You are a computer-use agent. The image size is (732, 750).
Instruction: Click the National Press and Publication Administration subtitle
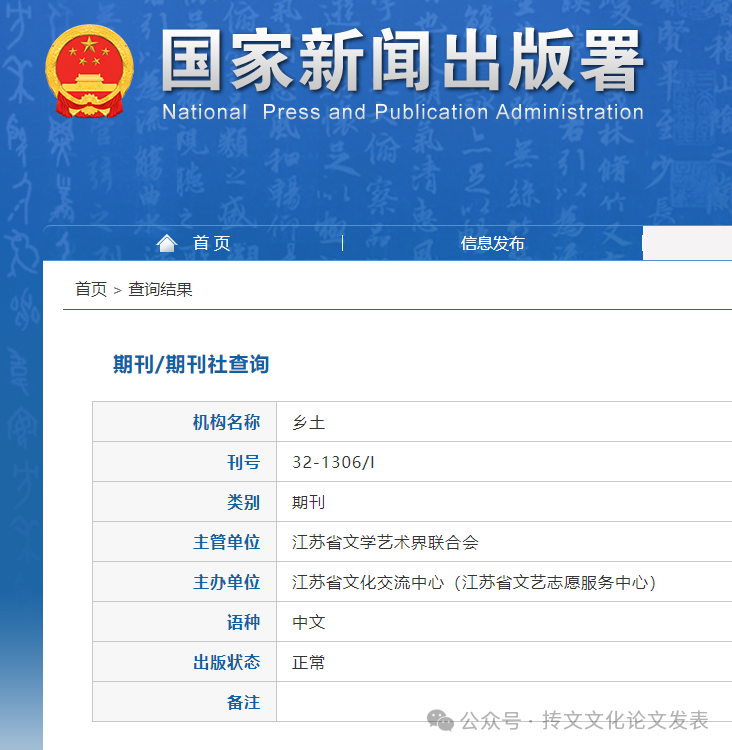[x=403, y=112]
